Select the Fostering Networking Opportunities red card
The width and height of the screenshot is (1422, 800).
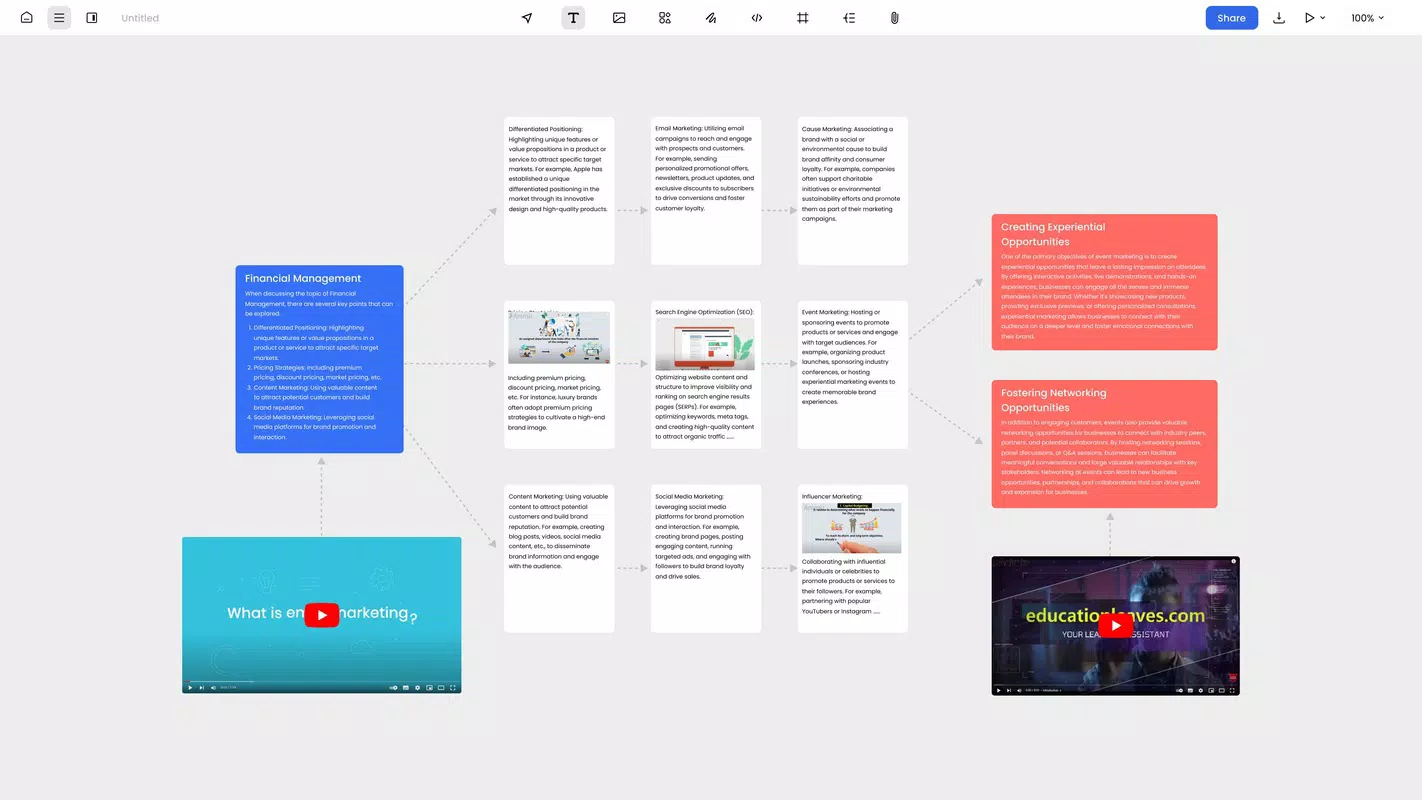[x=1105, y=444]
